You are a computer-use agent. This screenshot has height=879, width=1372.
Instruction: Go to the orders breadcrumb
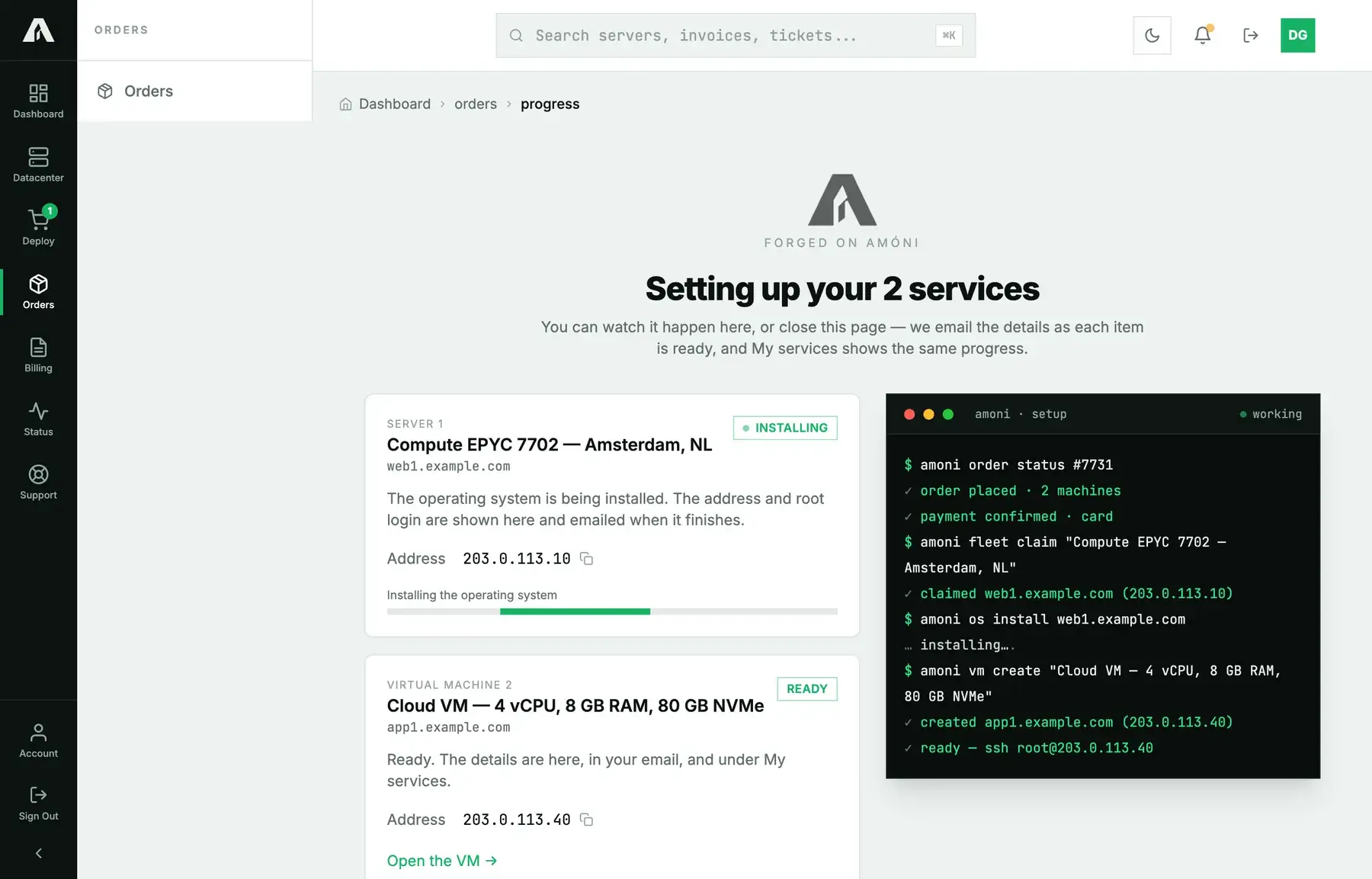tap(476, 104)
